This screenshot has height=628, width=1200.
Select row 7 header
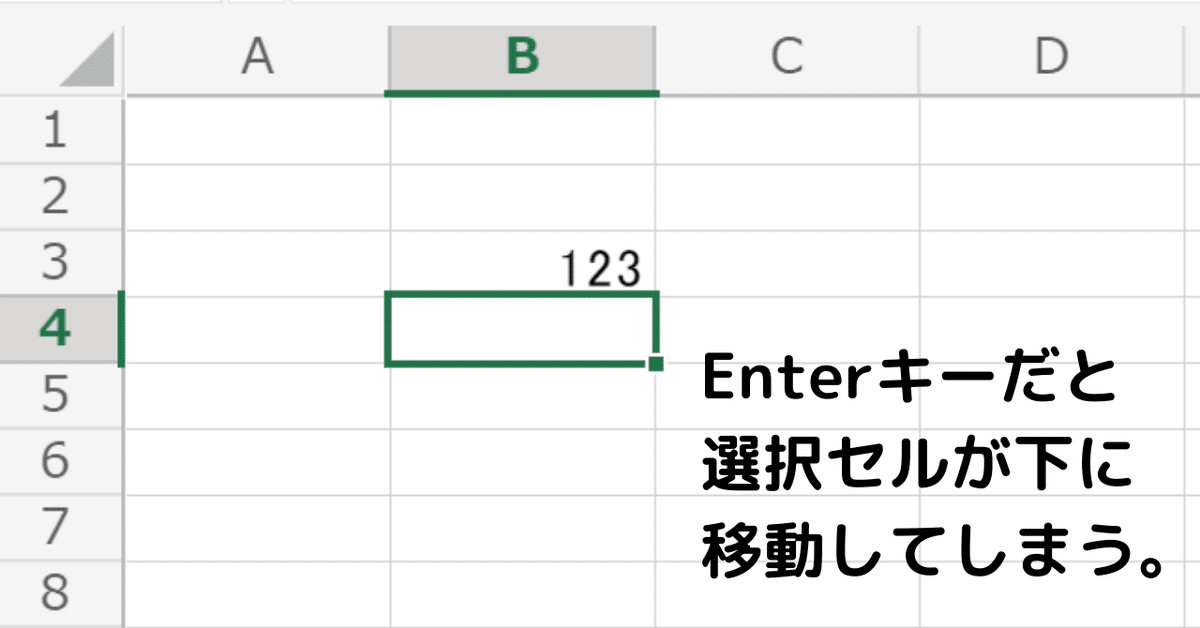tap(56, 527)
